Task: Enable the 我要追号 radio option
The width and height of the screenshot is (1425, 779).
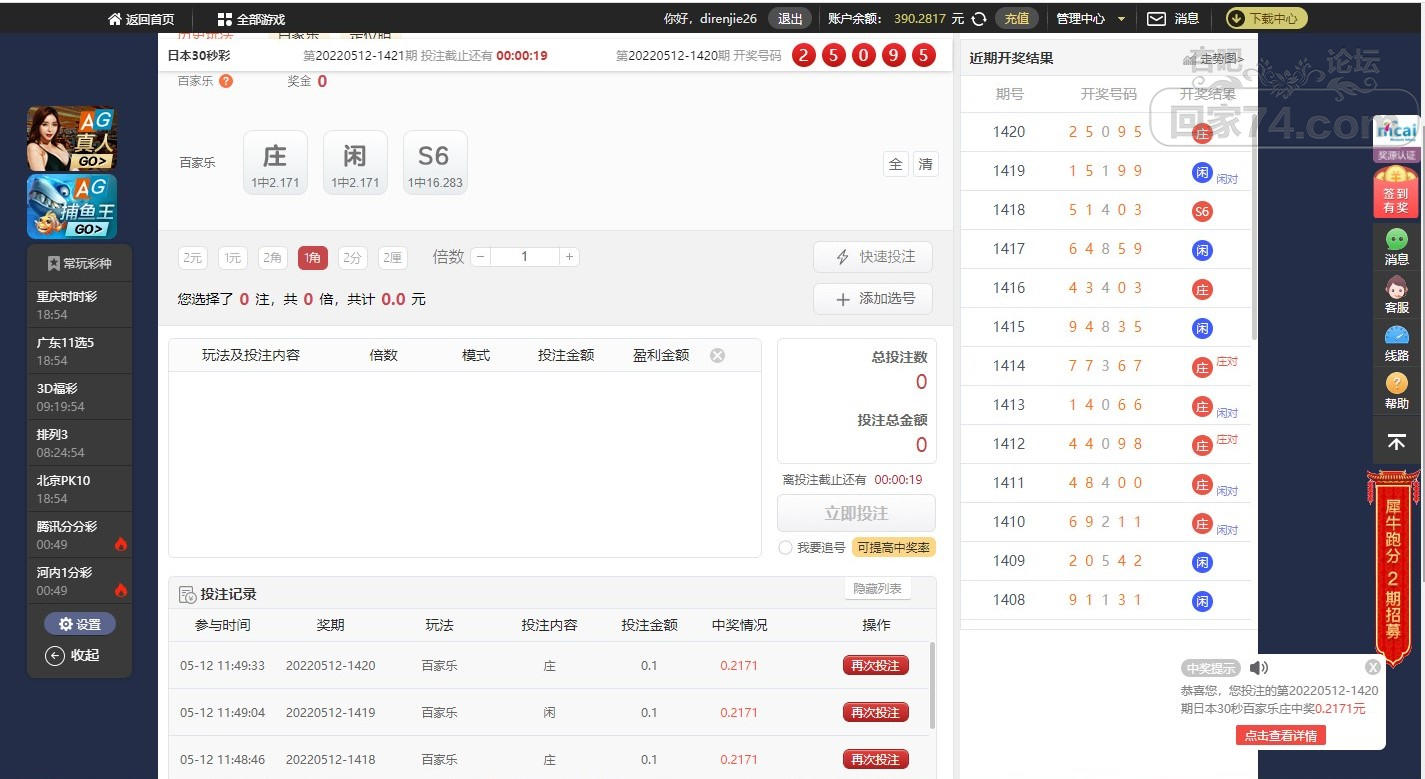Action: (x=785, y=548)
